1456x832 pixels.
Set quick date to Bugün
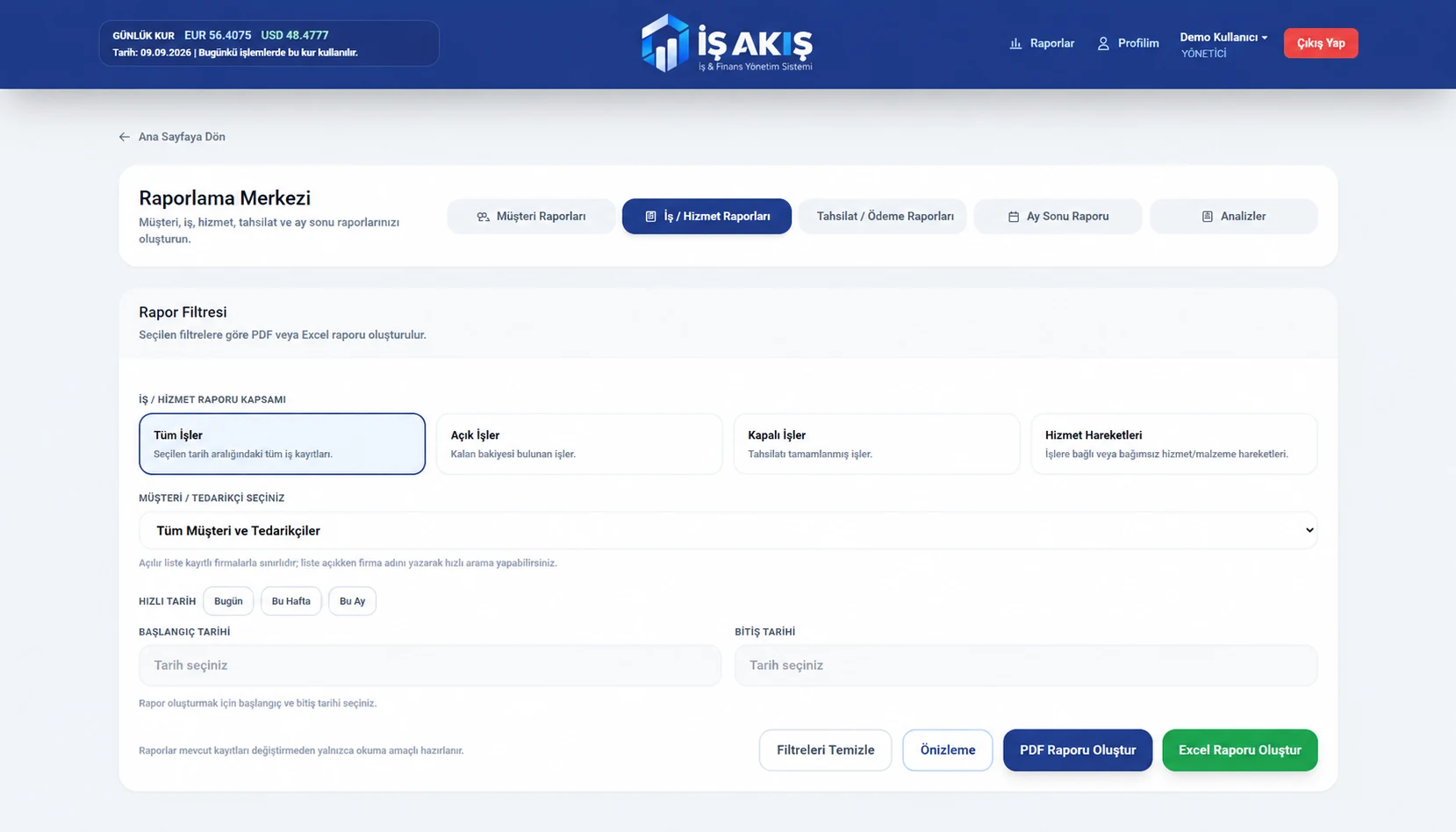(x=228, y=601)
